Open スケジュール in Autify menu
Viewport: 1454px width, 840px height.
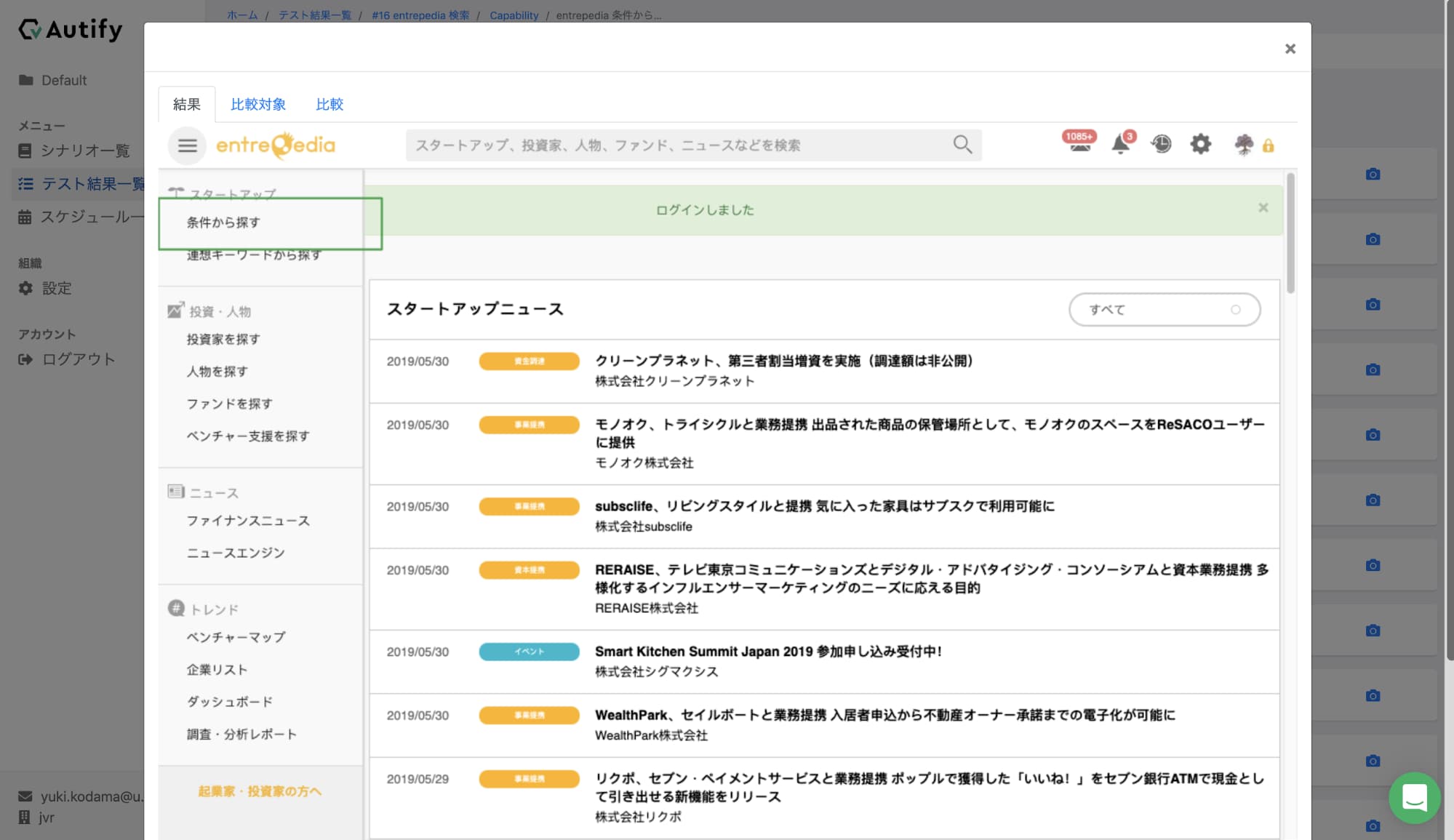coord(92,217)
